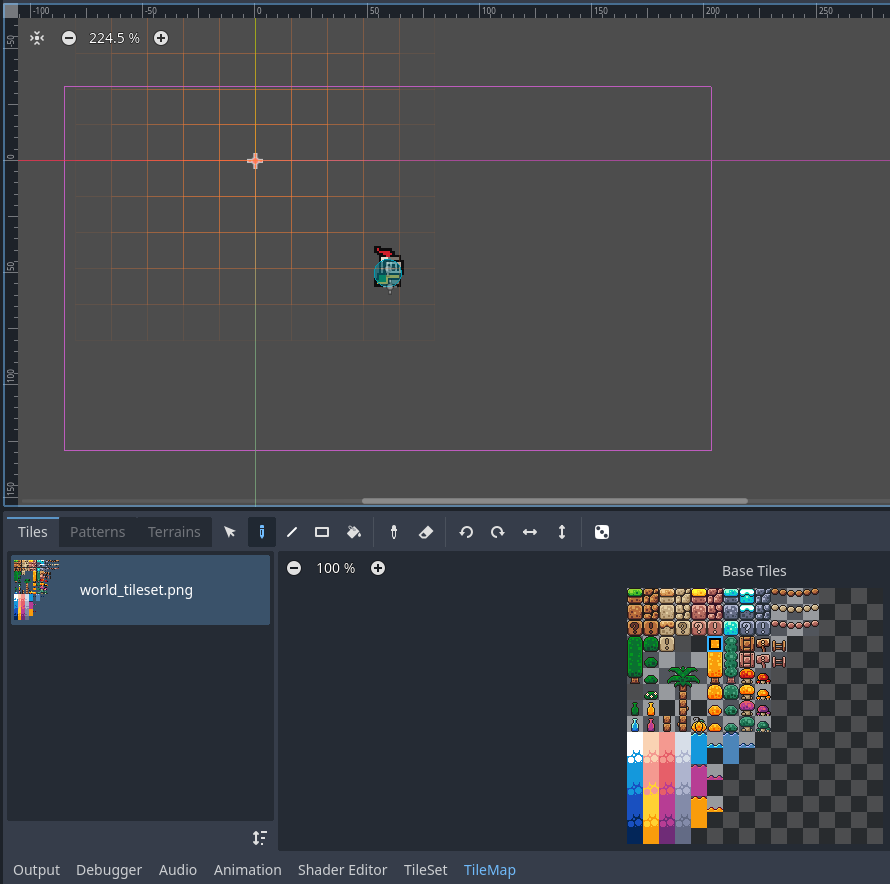
Task: Pick the Rectangle tool
Action: point(322,532)
